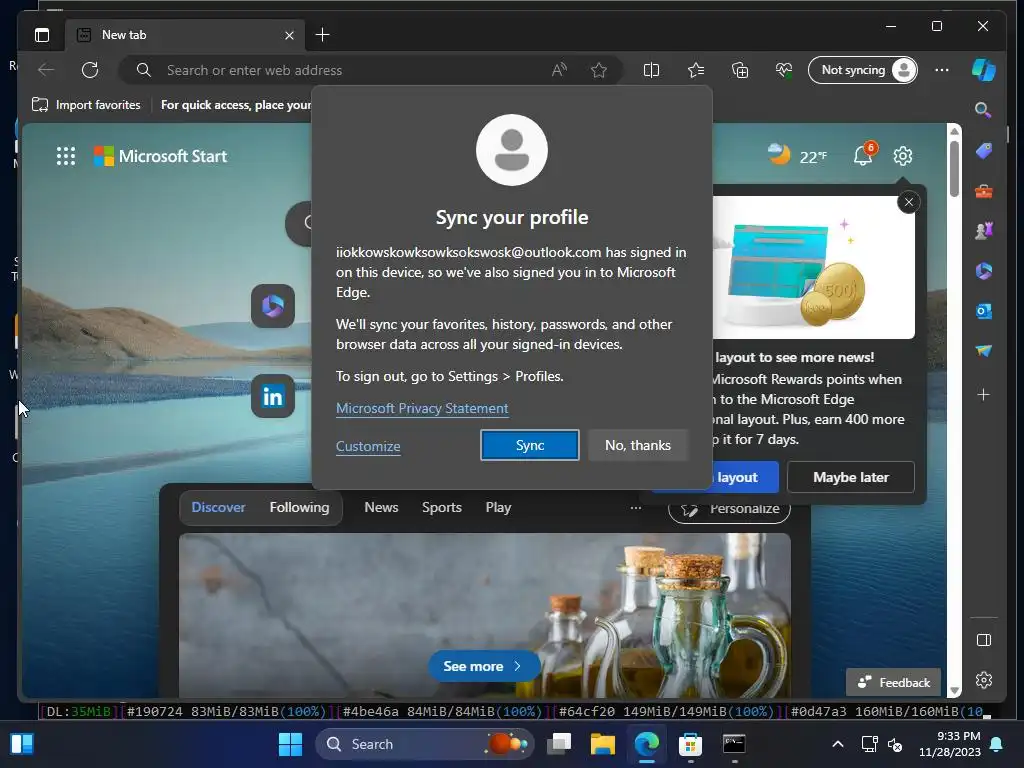Open Browser essentials heart icon
Screen dimensions: 1024x768
[784, 70]
